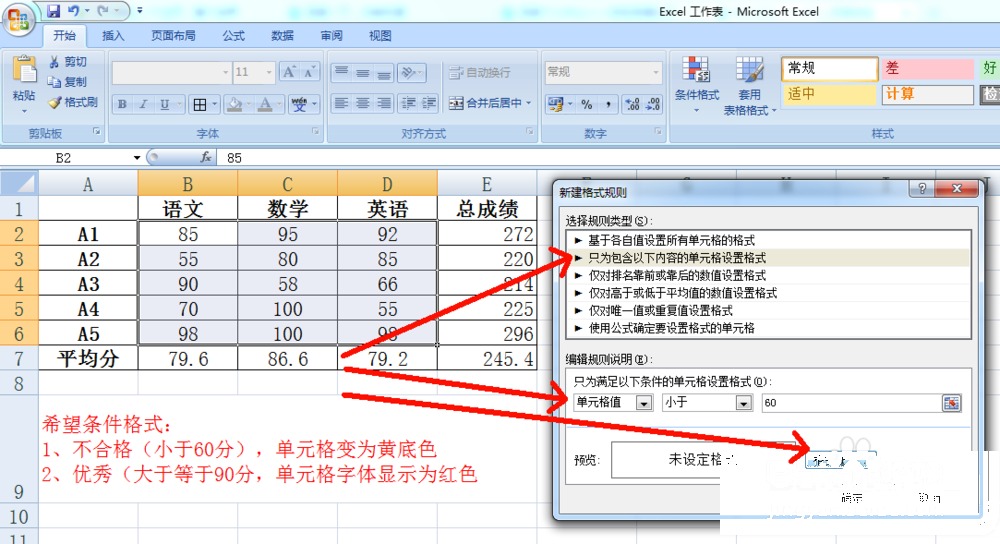1000x544 pixels.
Task: Cut the selection with scissors icon
Action: coord(68,62)
